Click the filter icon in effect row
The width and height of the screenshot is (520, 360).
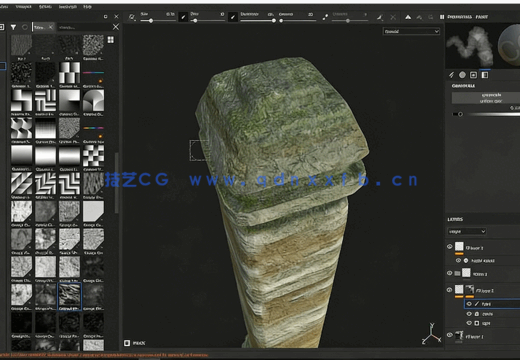466,260
